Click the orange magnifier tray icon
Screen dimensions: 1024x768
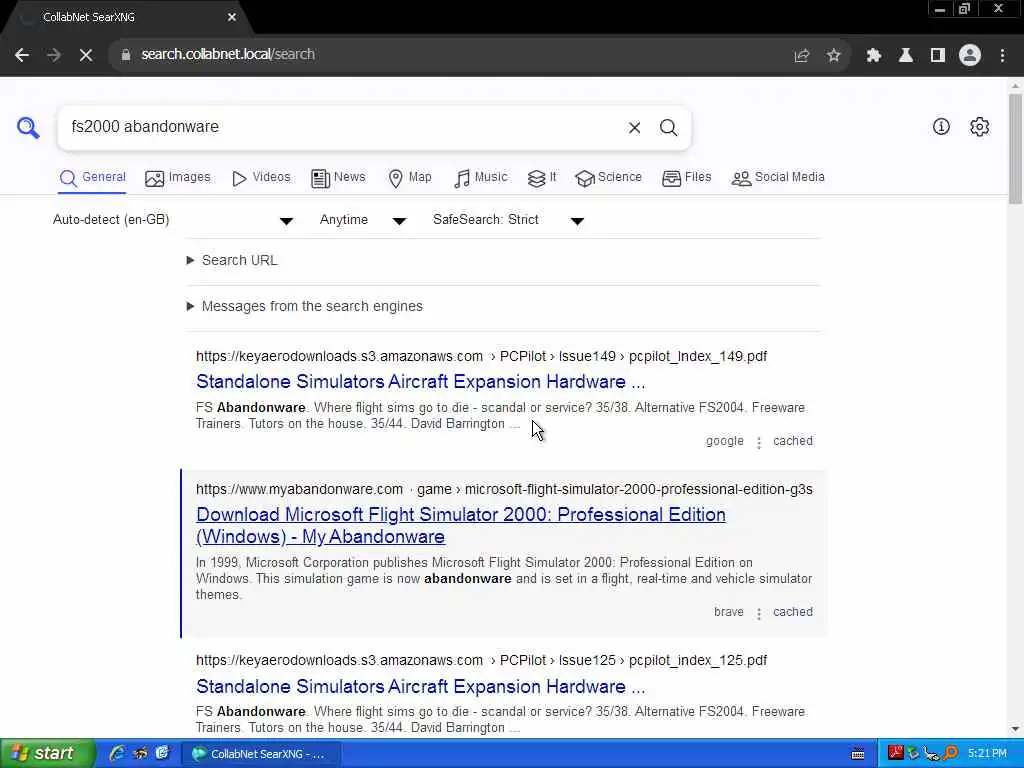coord(950,754)
